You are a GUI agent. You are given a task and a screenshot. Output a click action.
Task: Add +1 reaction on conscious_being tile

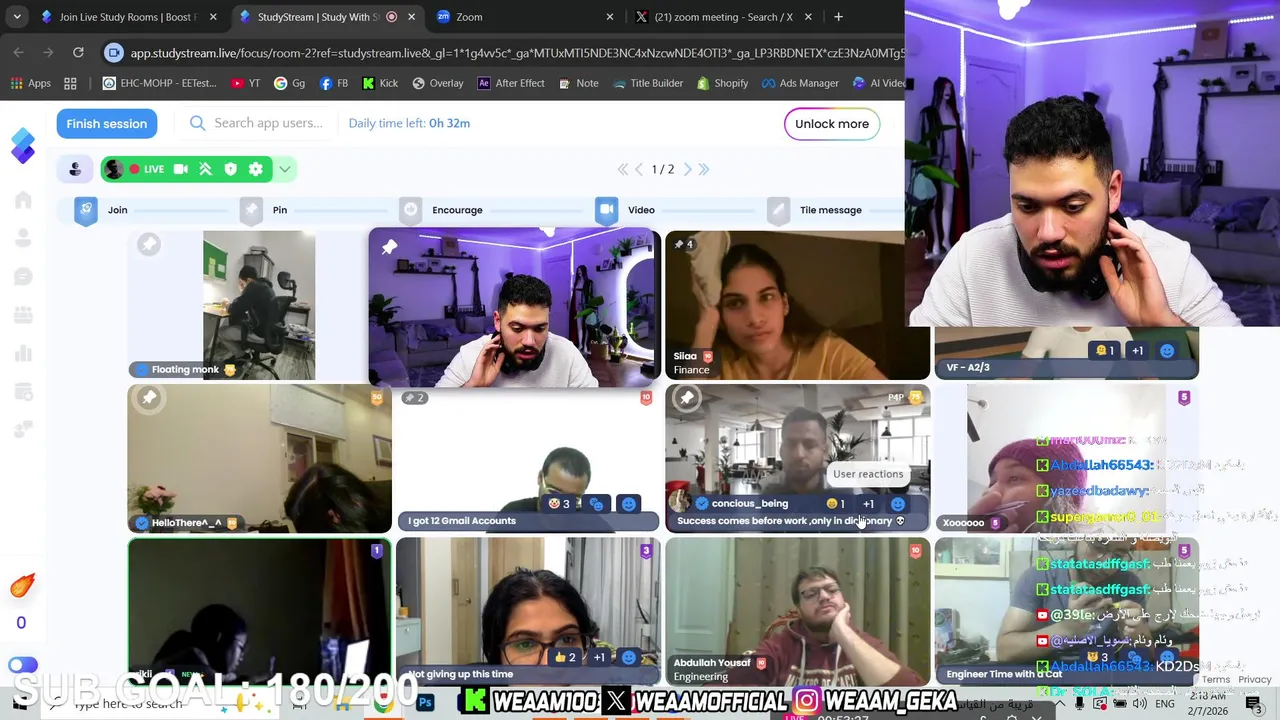868,504
